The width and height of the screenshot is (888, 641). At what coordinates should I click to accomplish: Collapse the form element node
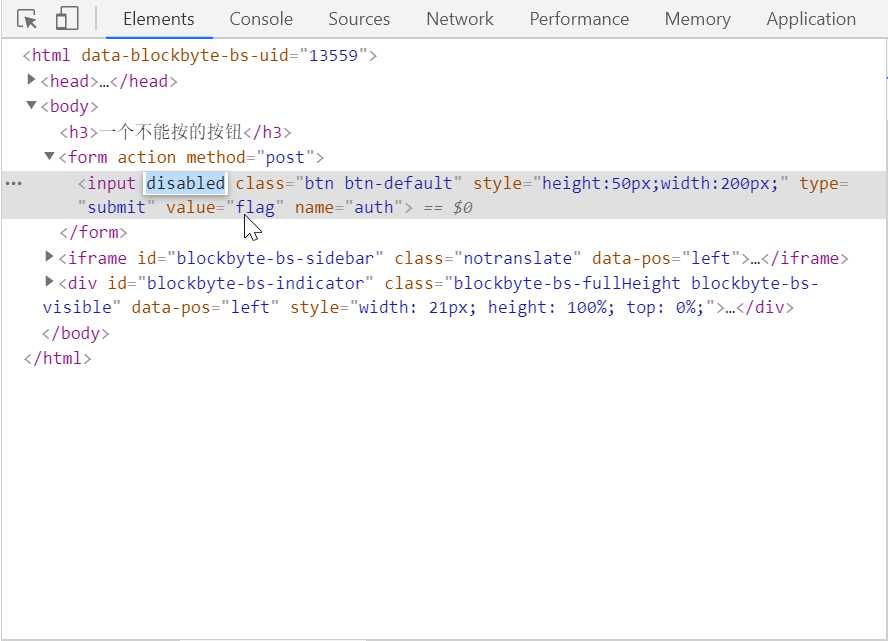[x=49, y=156]
